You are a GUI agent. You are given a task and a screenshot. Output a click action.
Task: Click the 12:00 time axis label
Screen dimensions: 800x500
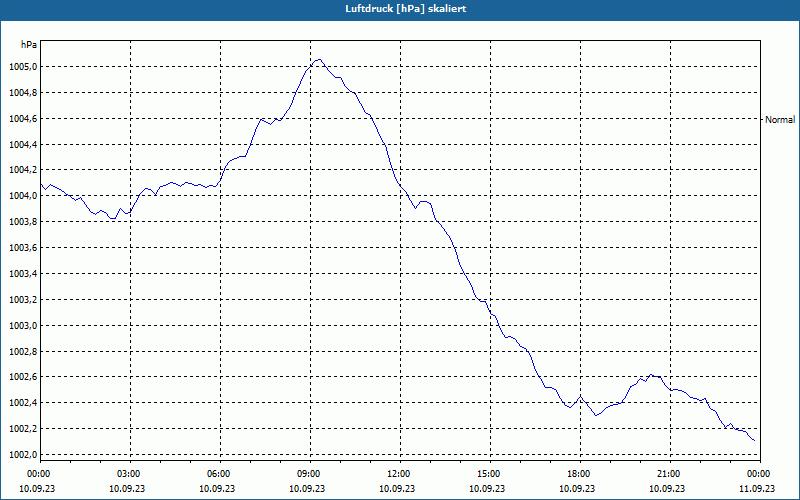tap(398, 474)
